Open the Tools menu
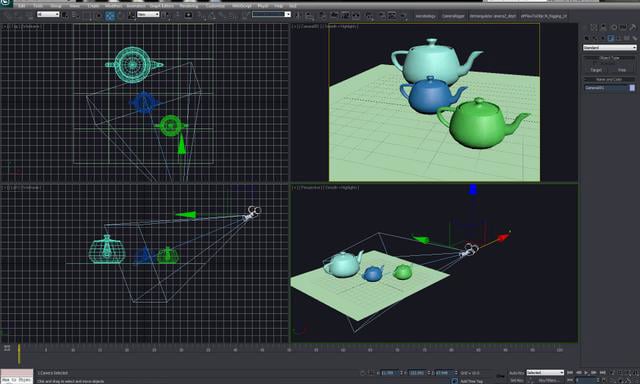640x384 pixels. (38, 6)
